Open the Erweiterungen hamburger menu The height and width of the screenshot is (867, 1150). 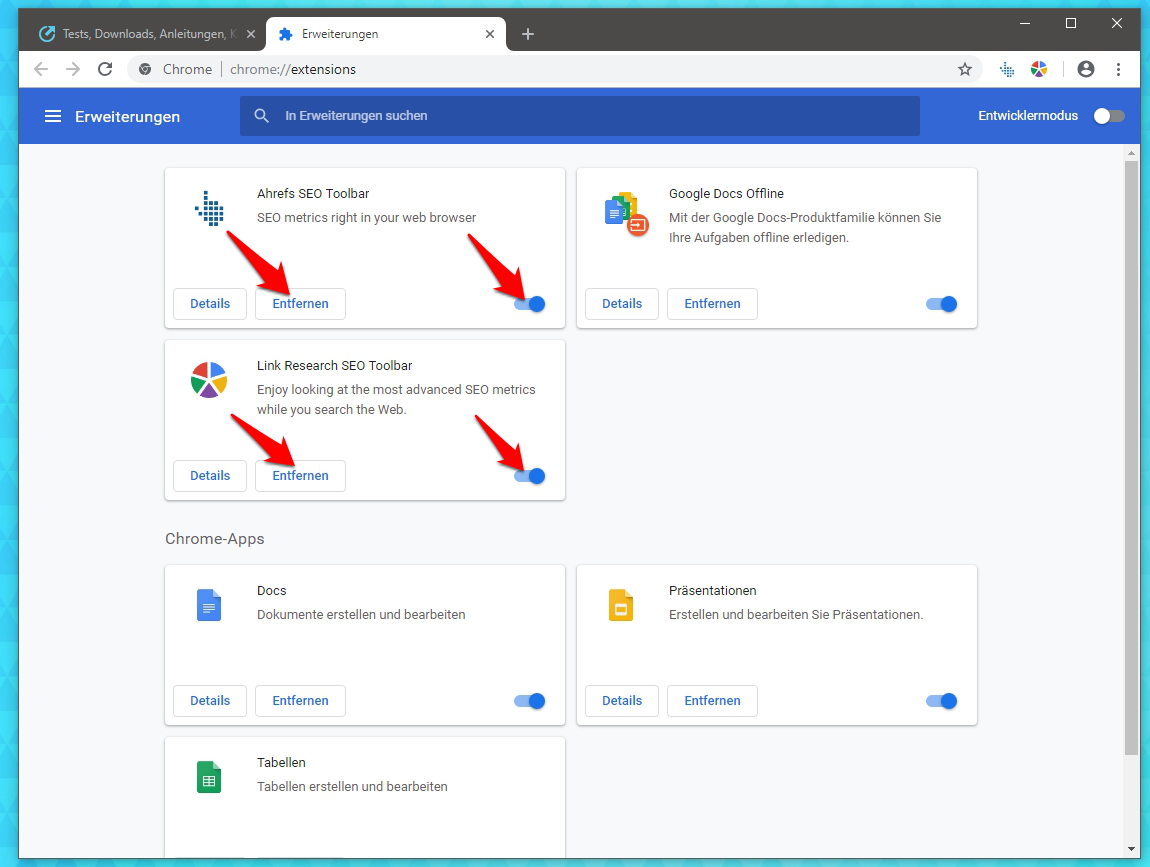pyautogui.click(x=53, y=116)
